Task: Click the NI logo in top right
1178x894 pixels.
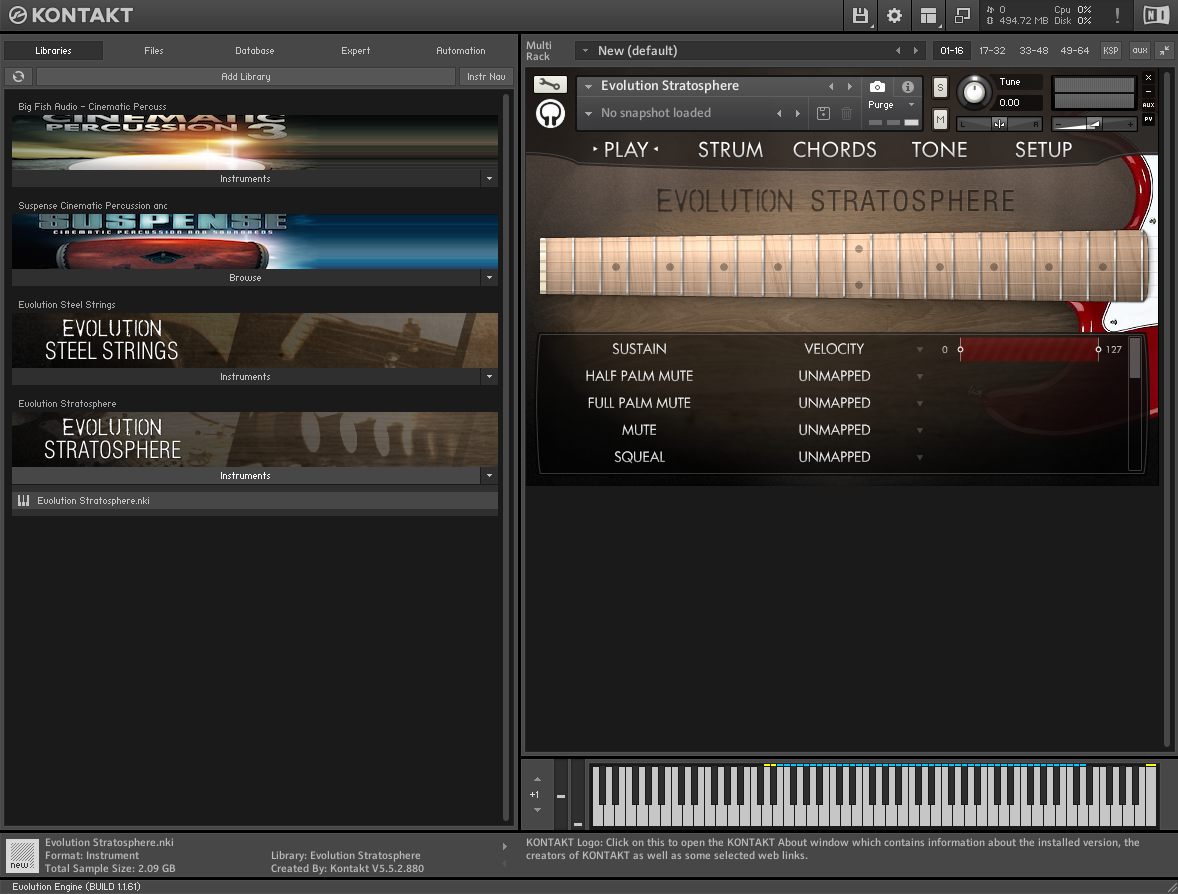Action: 1156,15
